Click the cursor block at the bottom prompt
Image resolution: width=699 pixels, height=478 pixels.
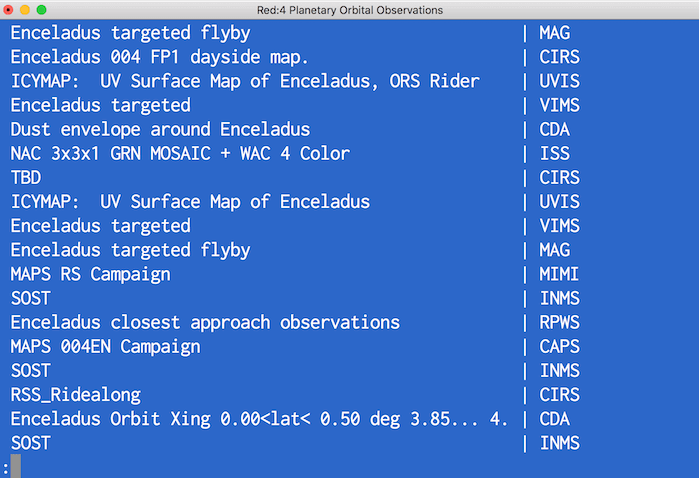[16, 466]
